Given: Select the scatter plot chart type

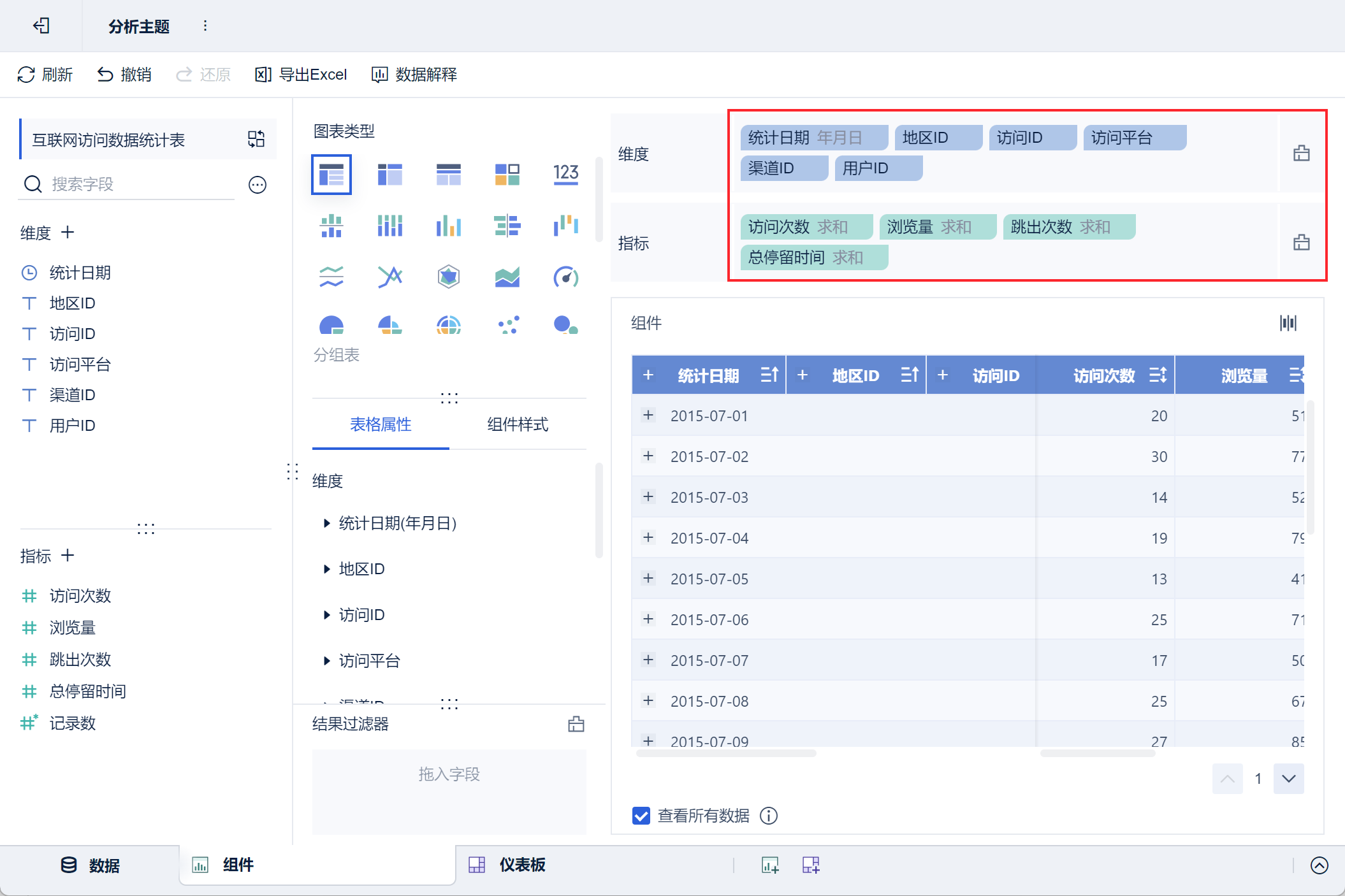Looking at the screenshot, I should 507,325.
